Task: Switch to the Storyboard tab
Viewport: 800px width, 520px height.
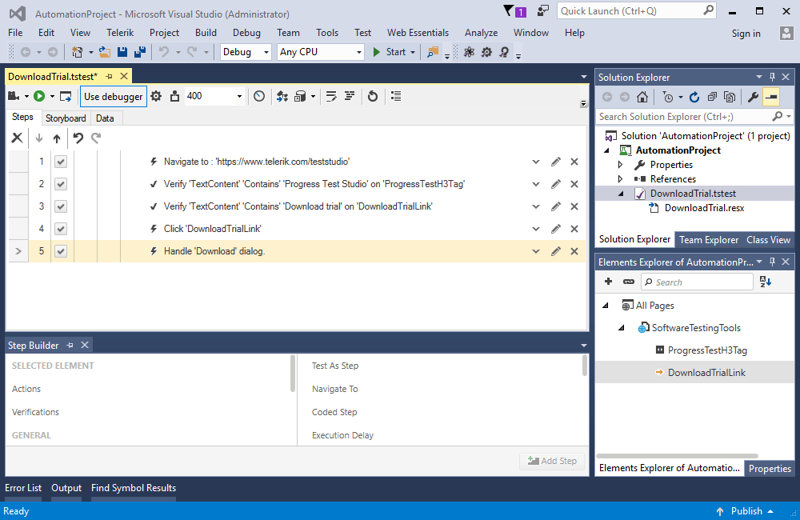Action: click(x=66, y=118)
